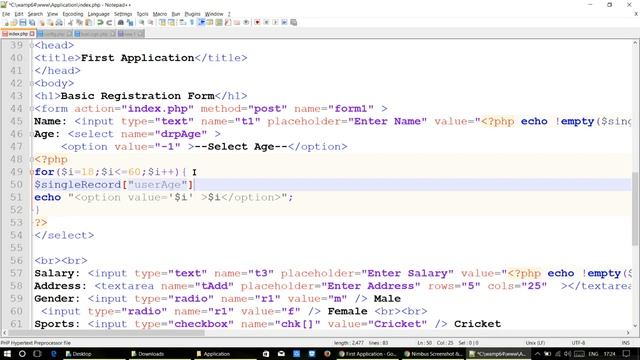Toggle synchronized horizontal scrolling
Image resolution: width=640 pixels, height=360 pixels.
point(171,22)
